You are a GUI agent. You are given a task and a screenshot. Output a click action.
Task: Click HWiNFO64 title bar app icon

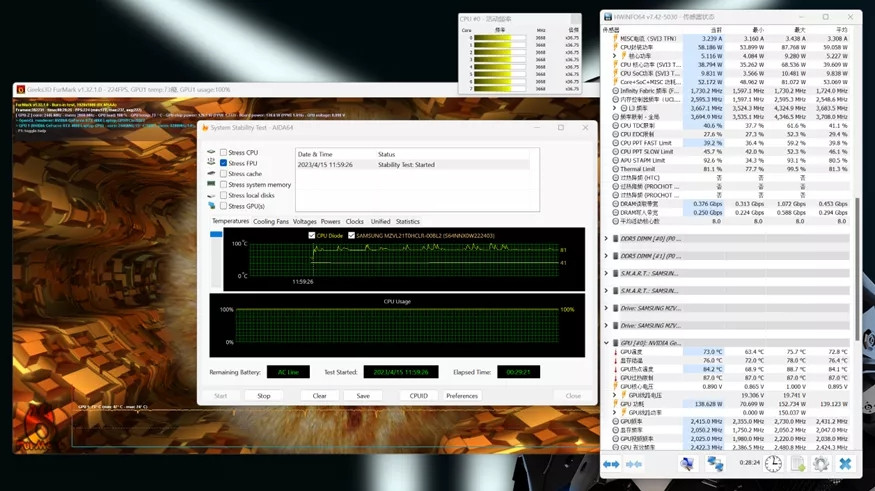pyautogui.click(x=608, y=17)
